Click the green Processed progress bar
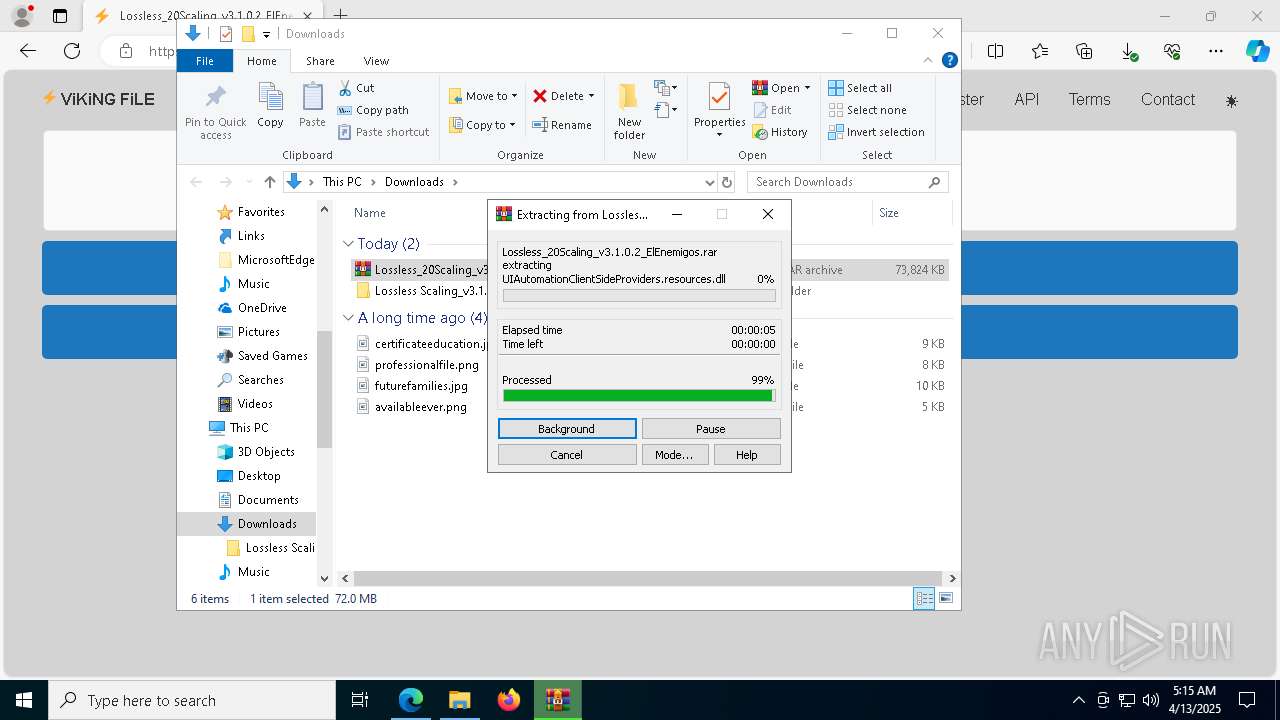 (638, 396)
